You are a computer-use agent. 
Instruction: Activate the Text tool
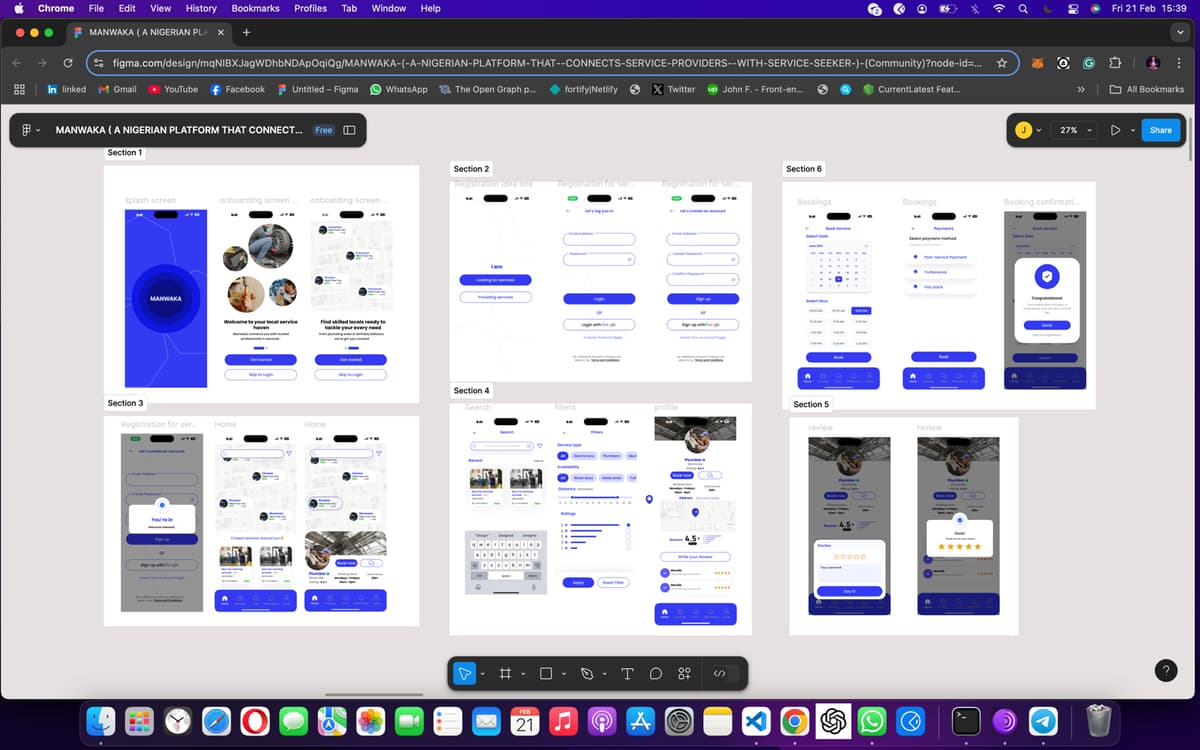coord(627,674)
